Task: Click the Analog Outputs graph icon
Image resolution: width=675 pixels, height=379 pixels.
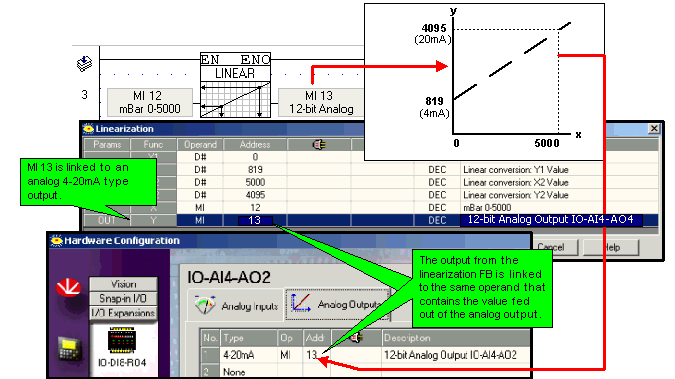Action: (301, 303)
